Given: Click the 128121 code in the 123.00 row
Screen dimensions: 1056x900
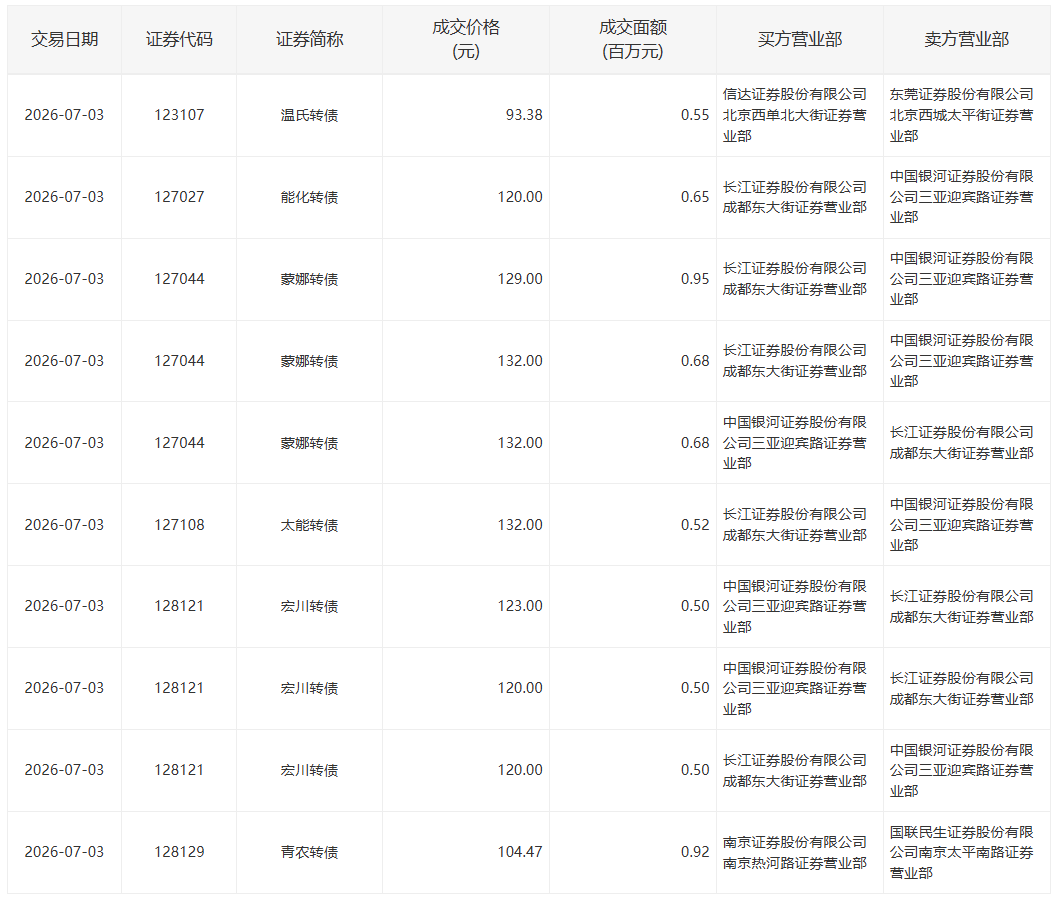Looking at the screenshot, I should pos(179,606).
